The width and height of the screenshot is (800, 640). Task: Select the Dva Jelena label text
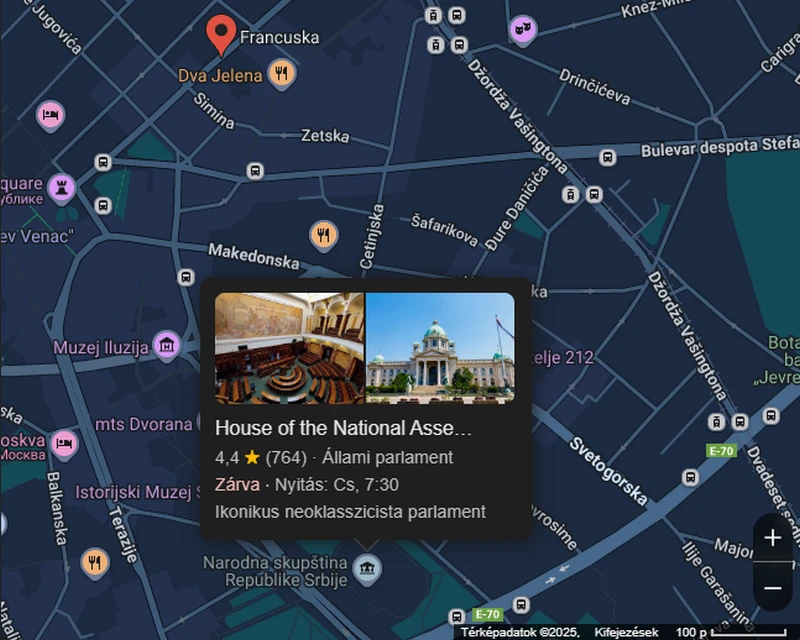(220, 76)
